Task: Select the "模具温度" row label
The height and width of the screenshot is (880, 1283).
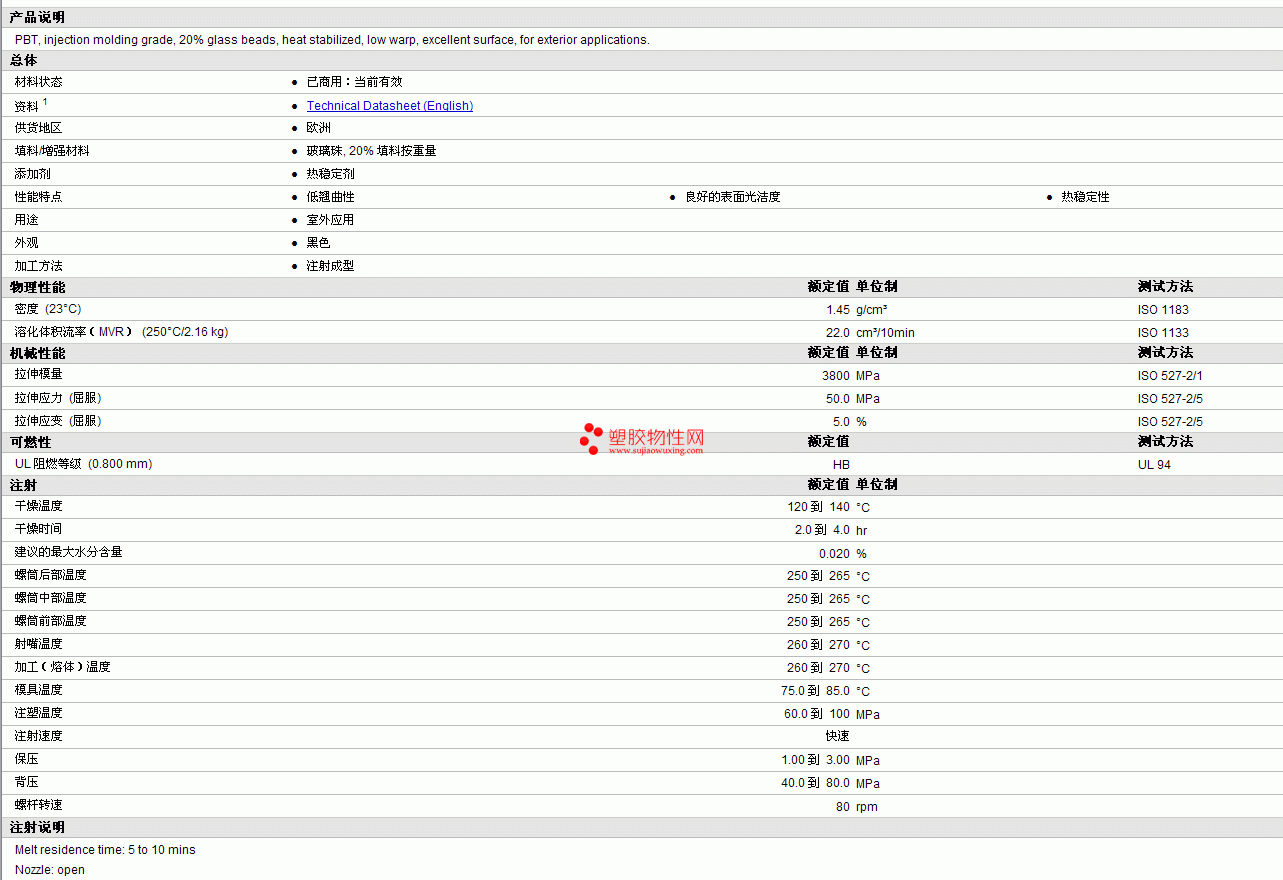Action: 38,690
